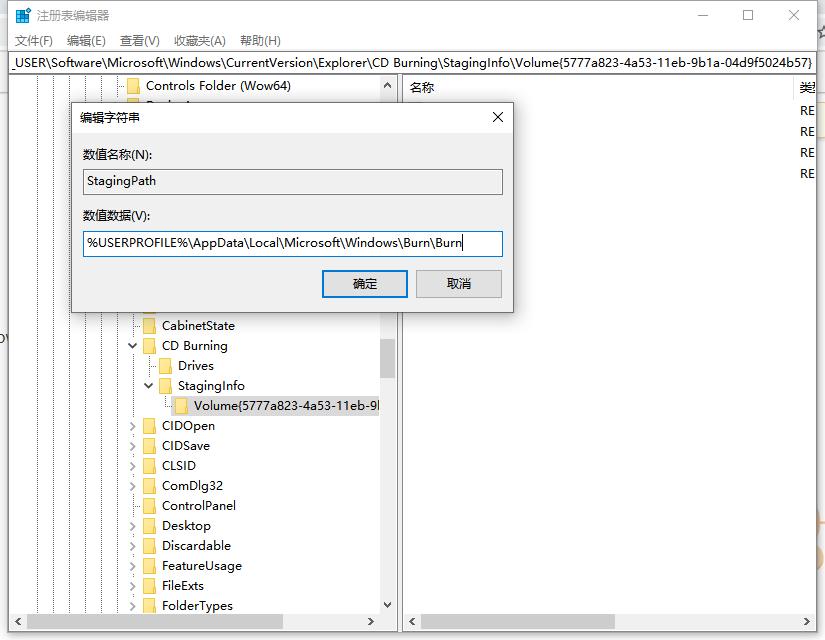Viewport: 825px width, 640px height.
Task: Collapse the CD Burning key
Action: 133,345
